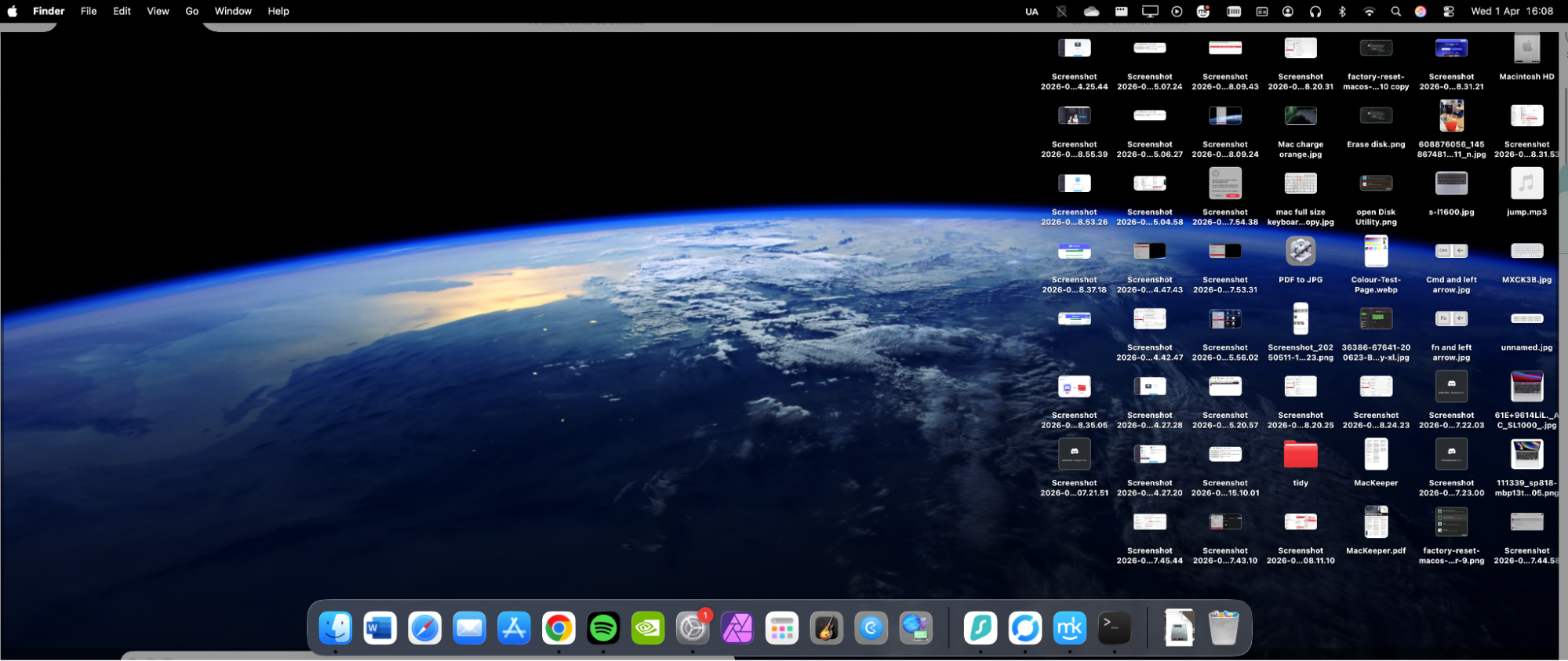The image size is (1568, 661).
Task: Click the headphones icon in menu bar
Action: (1315, 11)
